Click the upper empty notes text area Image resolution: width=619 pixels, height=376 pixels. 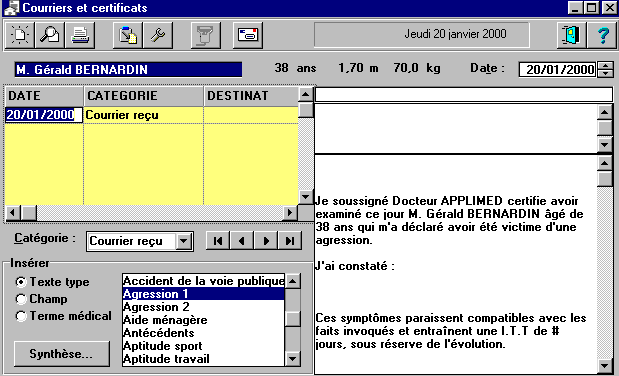pyautogui.click(x=456, y=129)
